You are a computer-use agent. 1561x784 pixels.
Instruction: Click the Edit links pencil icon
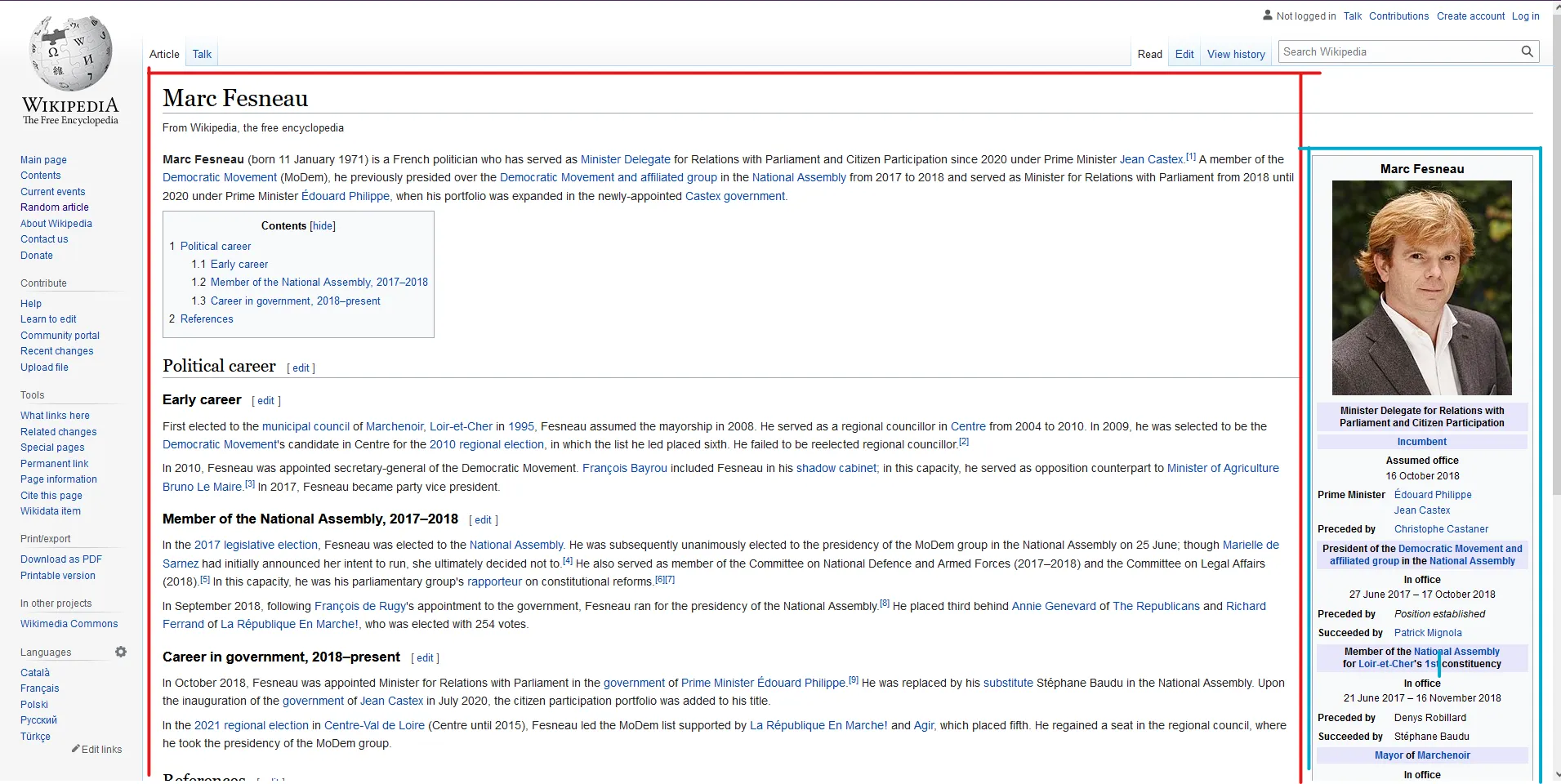pos(77,749)
